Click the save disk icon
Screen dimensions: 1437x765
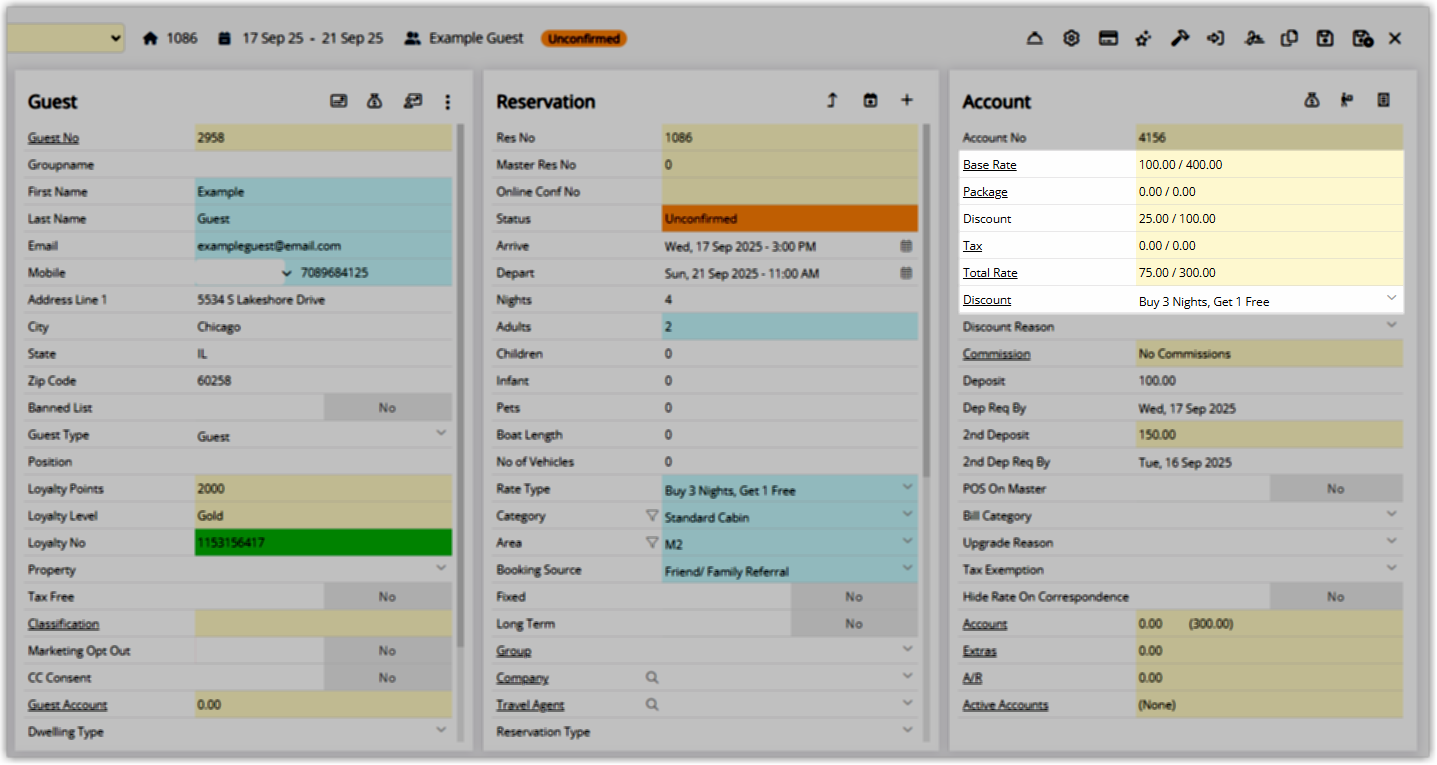[x=1325, y=38]
